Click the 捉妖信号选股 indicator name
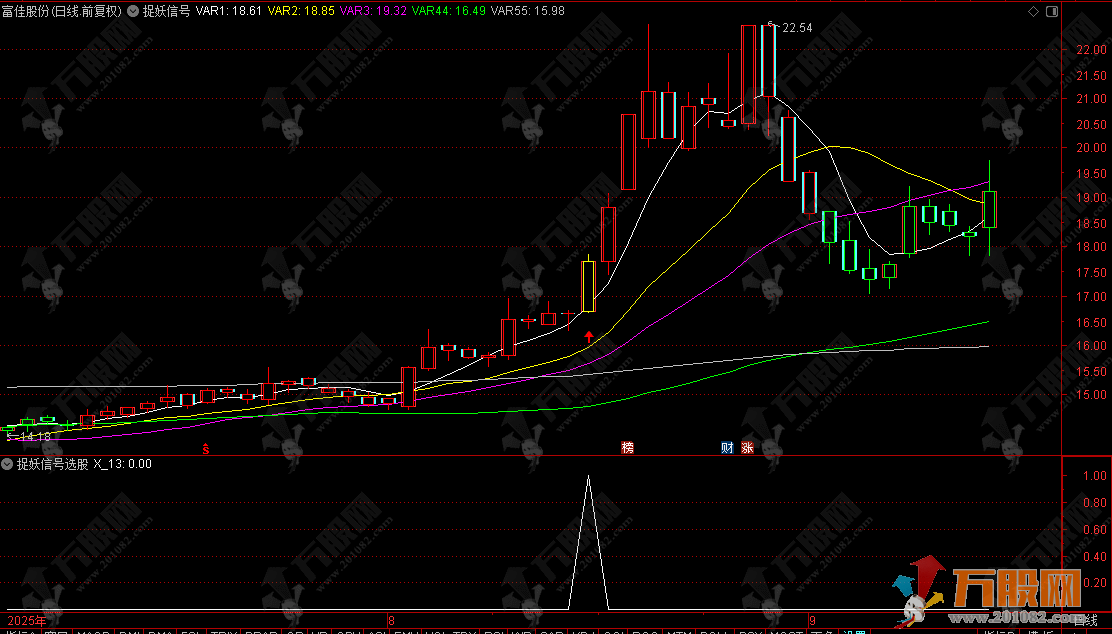This screenshot has height=634, width=1112. pyautogui.click(x=52, y=464)
